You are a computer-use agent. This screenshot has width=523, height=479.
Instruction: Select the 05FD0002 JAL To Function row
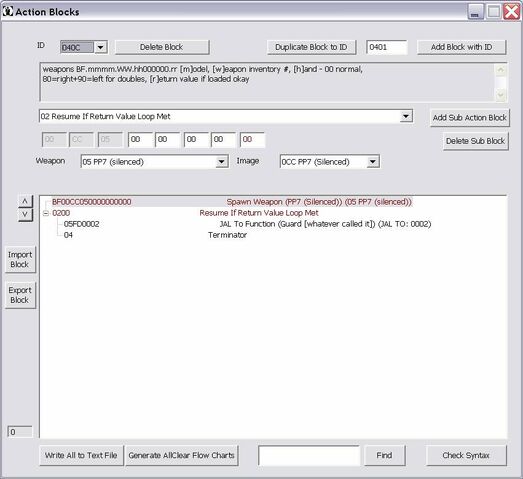click(x=247, y=224)
